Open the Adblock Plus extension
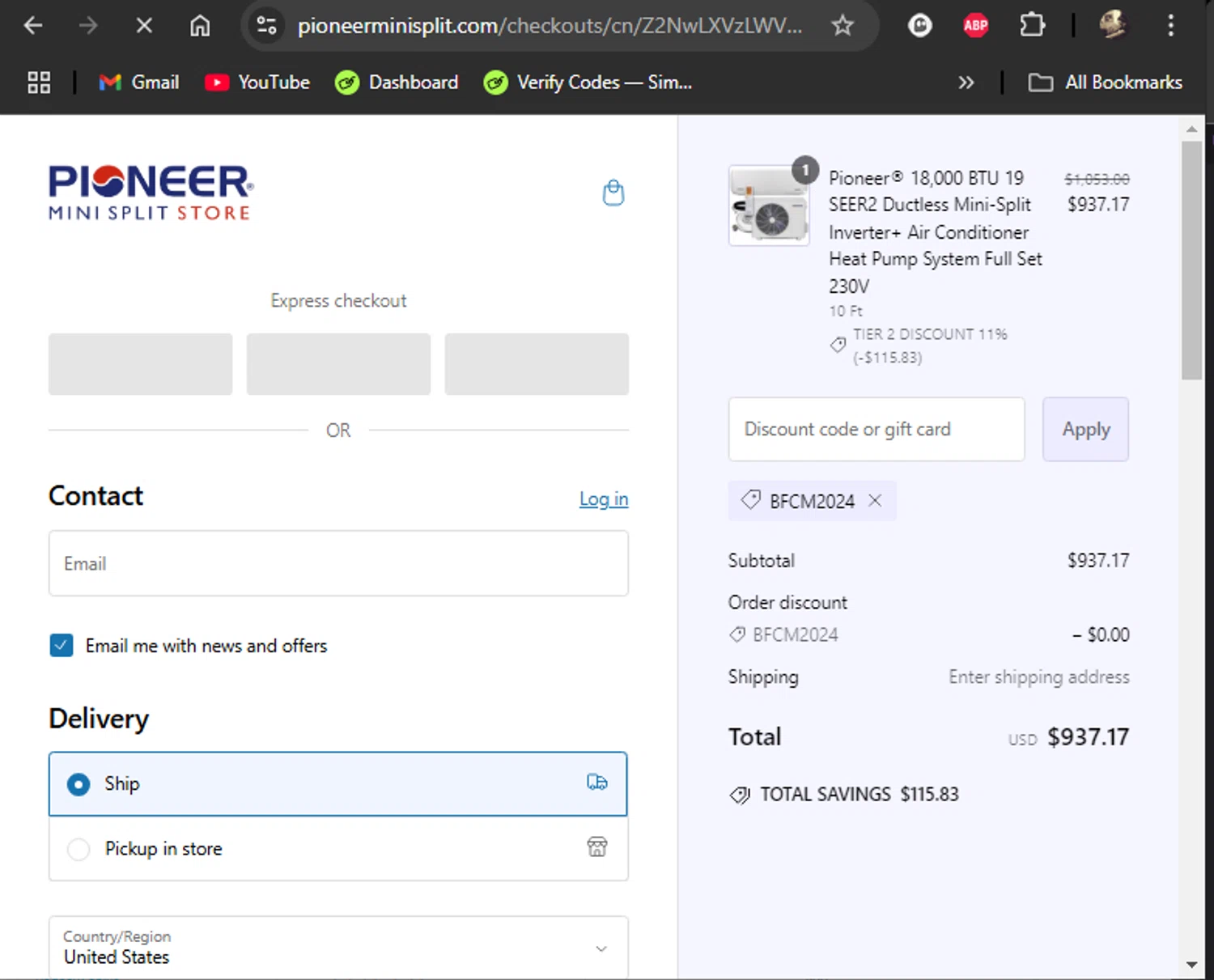The width and height of the screenshot is (1214, 980). tap(975, 26)
